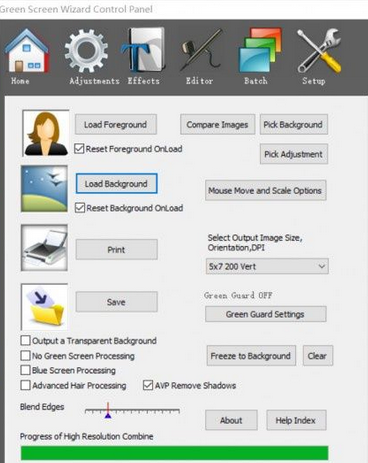Click the Save button
This screenshot has height=463, width=368.
click(116, 302)
